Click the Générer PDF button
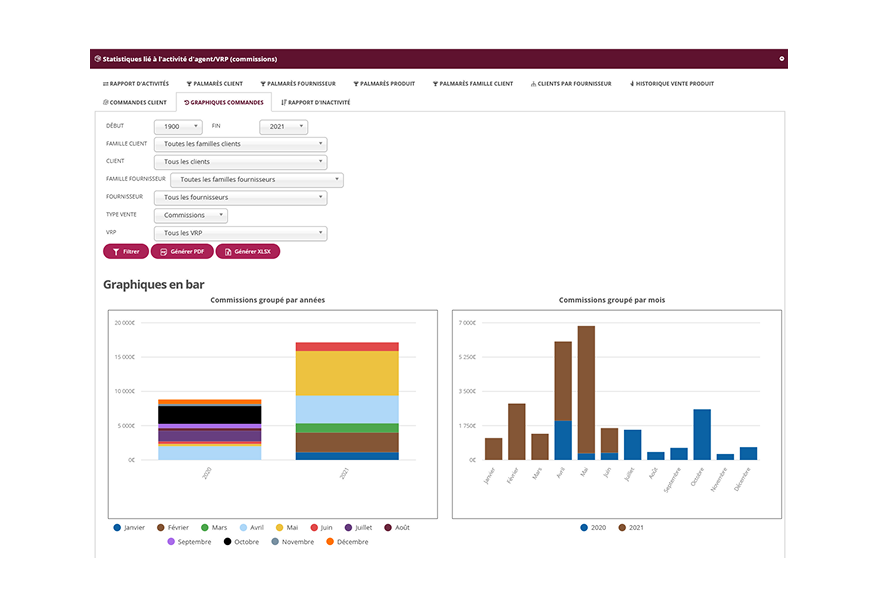Viewport: 878px width, 606px height. pos(182,252)
